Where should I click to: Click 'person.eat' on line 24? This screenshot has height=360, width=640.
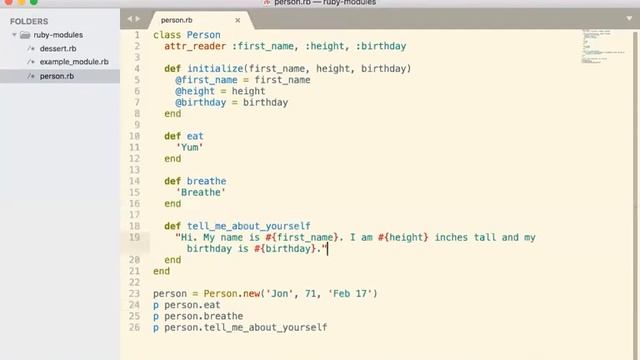(192, 305)
